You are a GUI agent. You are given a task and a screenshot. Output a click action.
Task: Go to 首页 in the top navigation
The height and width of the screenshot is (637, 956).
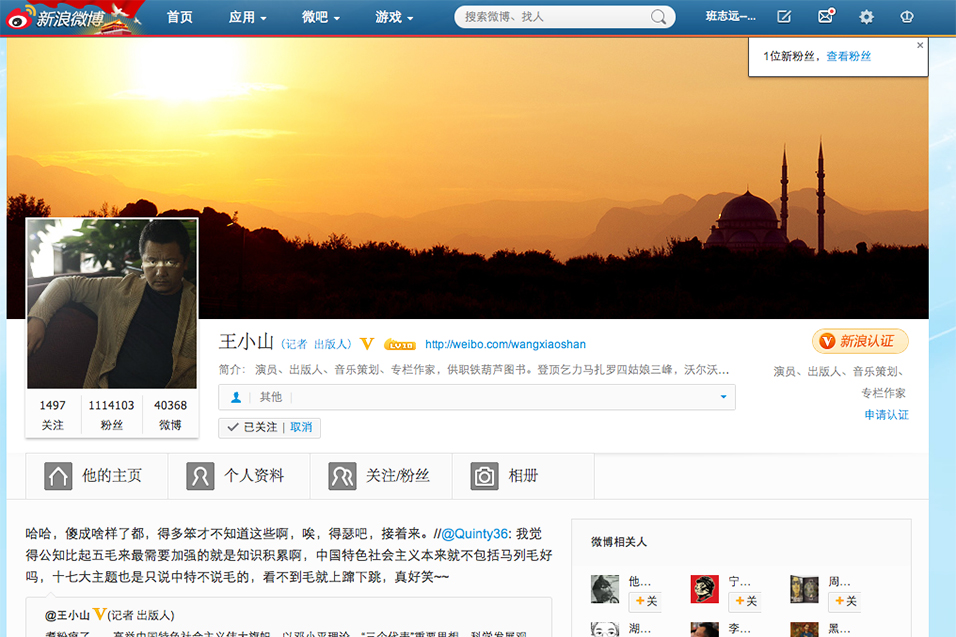coord(180,17)
